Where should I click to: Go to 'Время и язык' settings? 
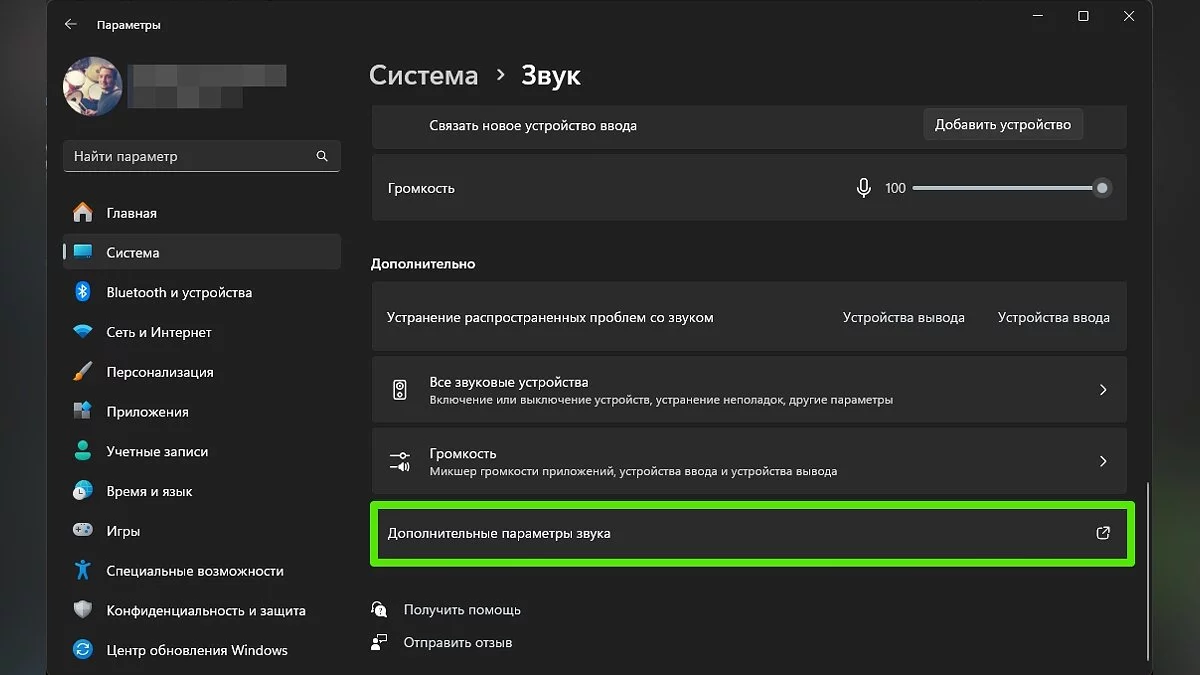149,491
